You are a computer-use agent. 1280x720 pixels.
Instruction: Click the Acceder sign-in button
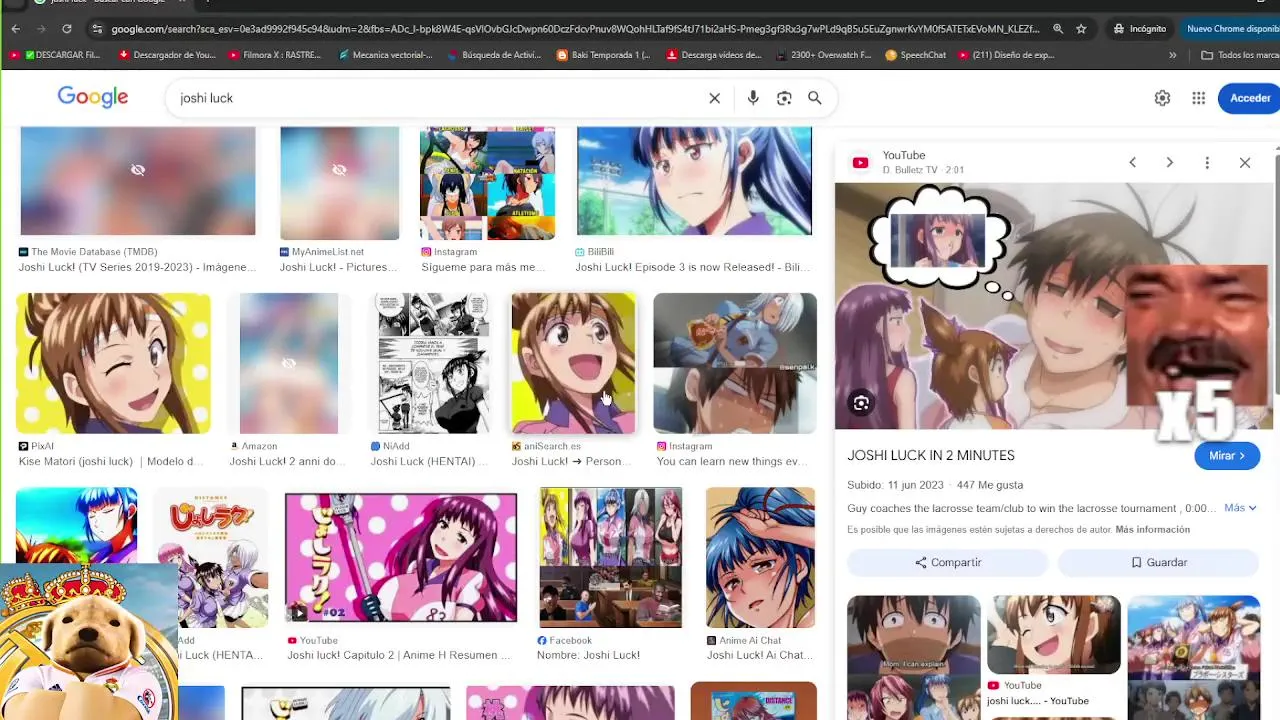tap(1249, 98)
